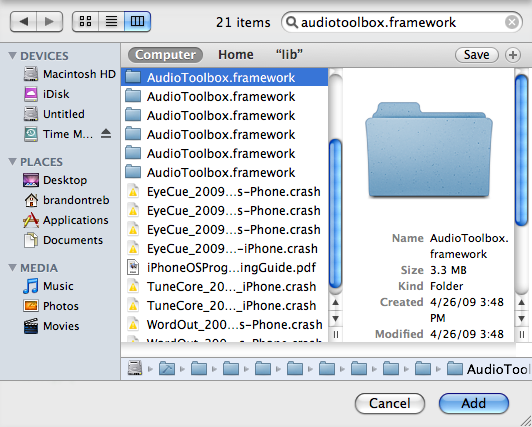Eject the Time Machine volume
This screenshot has height=427, width=532.
point(106,134)
